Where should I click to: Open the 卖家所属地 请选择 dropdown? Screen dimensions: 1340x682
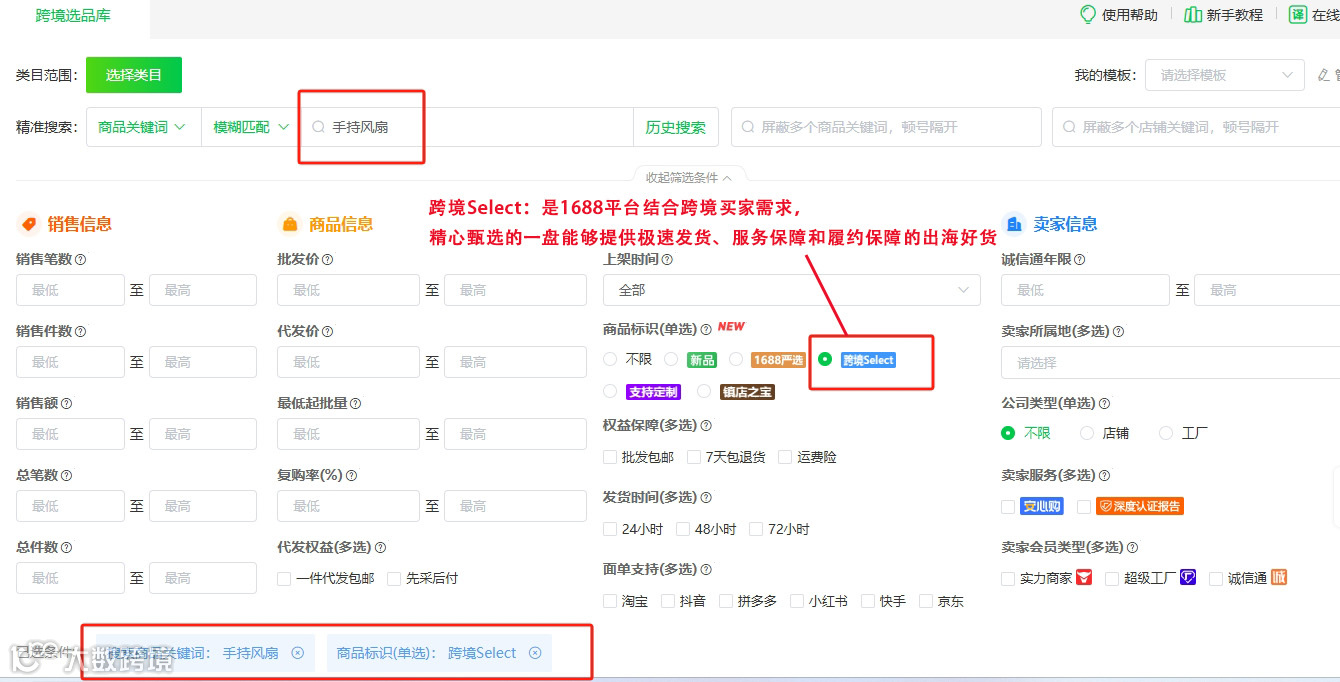click(1170, 362)
